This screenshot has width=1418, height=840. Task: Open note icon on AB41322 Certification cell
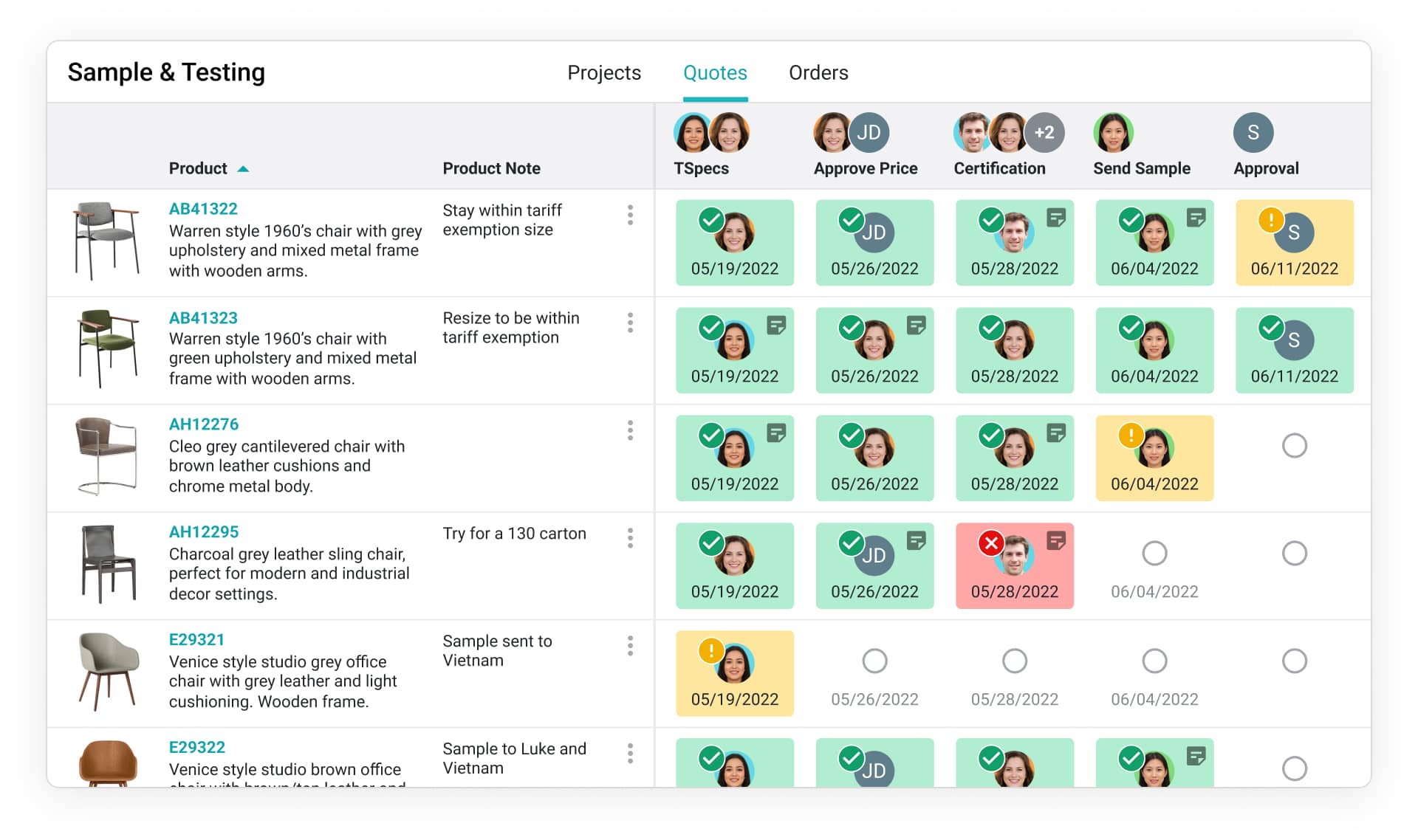[1056, 218]
